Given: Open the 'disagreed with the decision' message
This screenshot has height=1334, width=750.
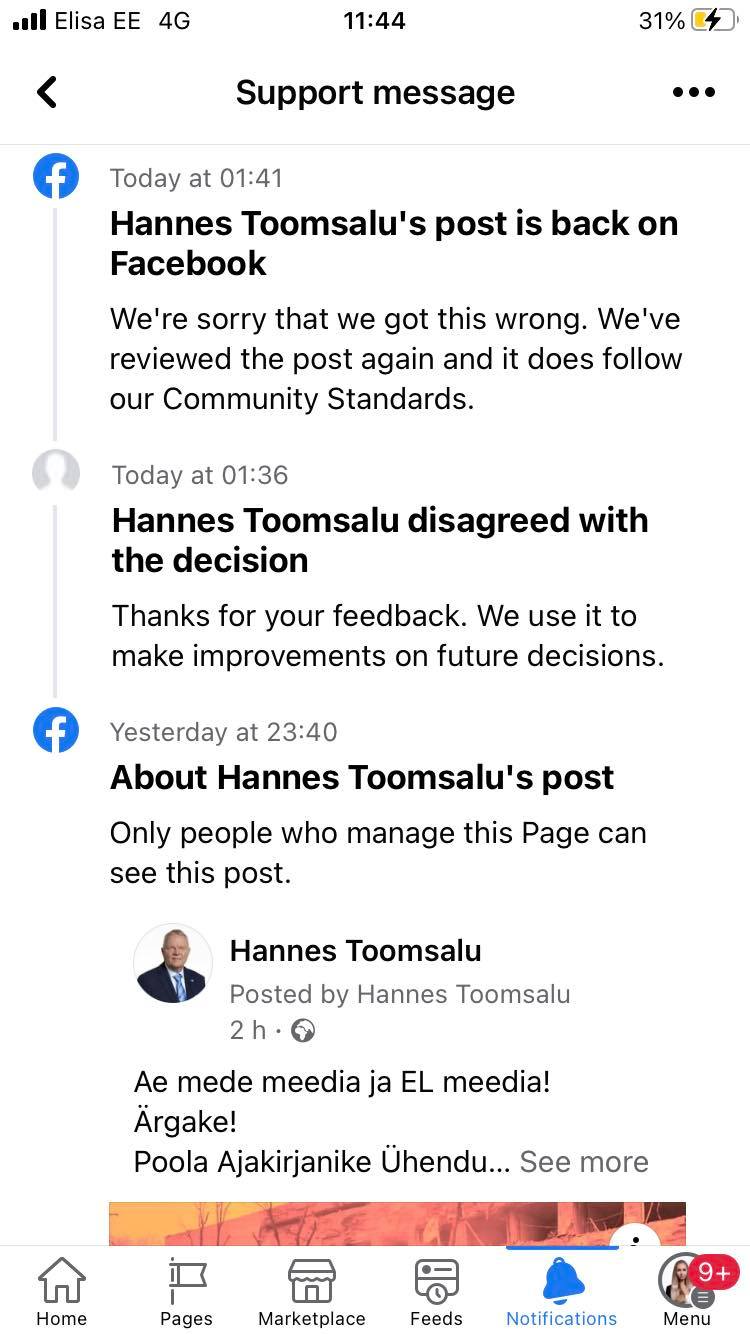Looking at the screenshot, I should 380,540.
